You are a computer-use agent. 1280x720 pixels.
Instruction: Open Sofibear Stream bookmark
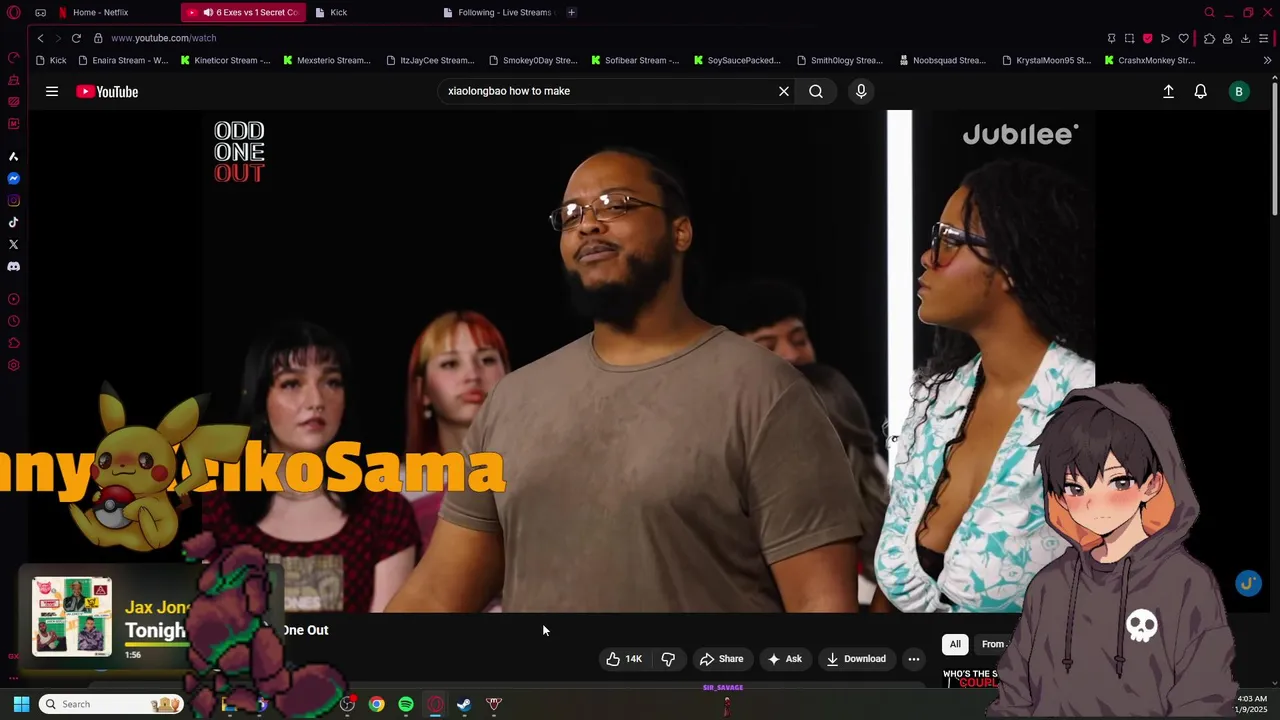(x=635, y=60)
